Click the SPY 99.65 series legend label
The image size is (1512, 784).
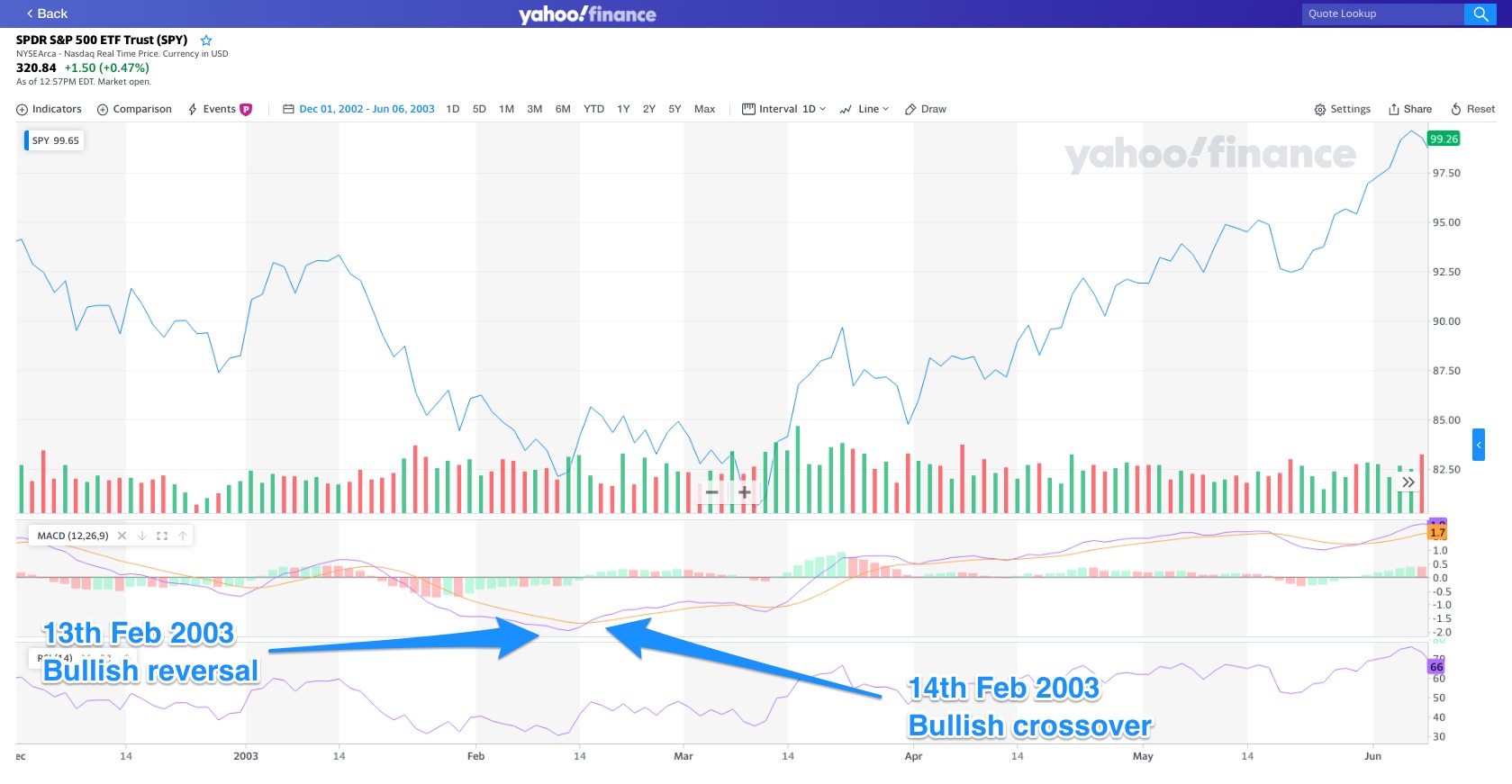pyautogui.click(x=56, y=140)
